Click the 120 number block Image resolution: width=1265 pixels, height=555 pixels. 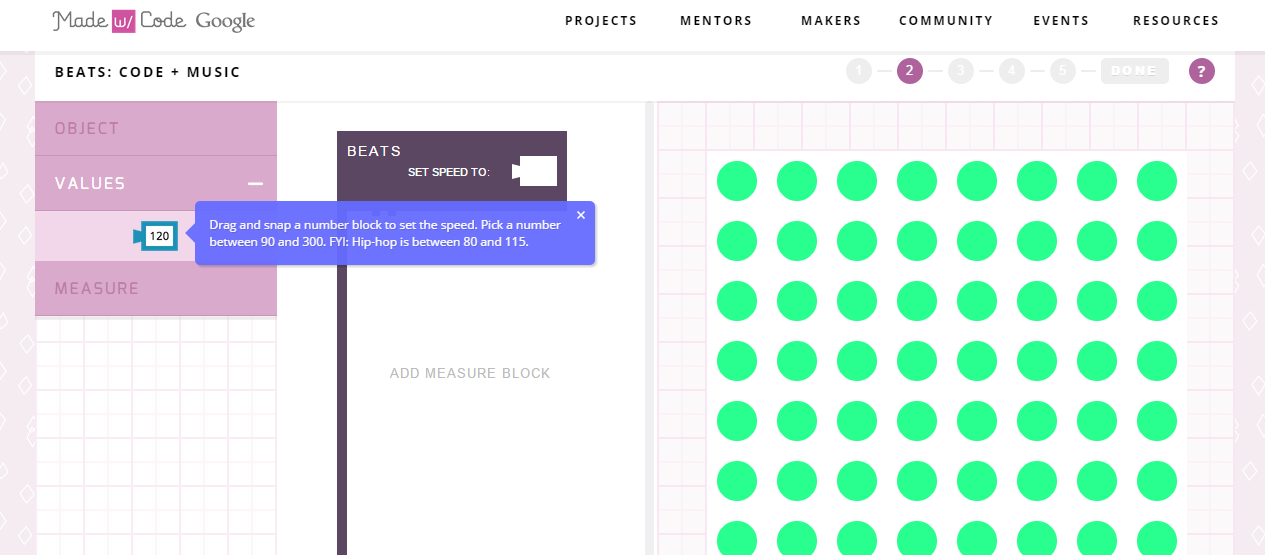(x=159, y=236)
